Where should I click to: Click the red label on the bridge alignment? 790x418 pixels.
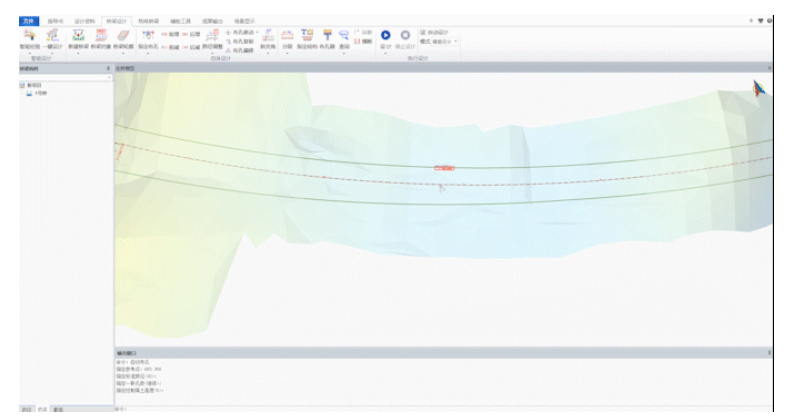(x=444, y=168)
